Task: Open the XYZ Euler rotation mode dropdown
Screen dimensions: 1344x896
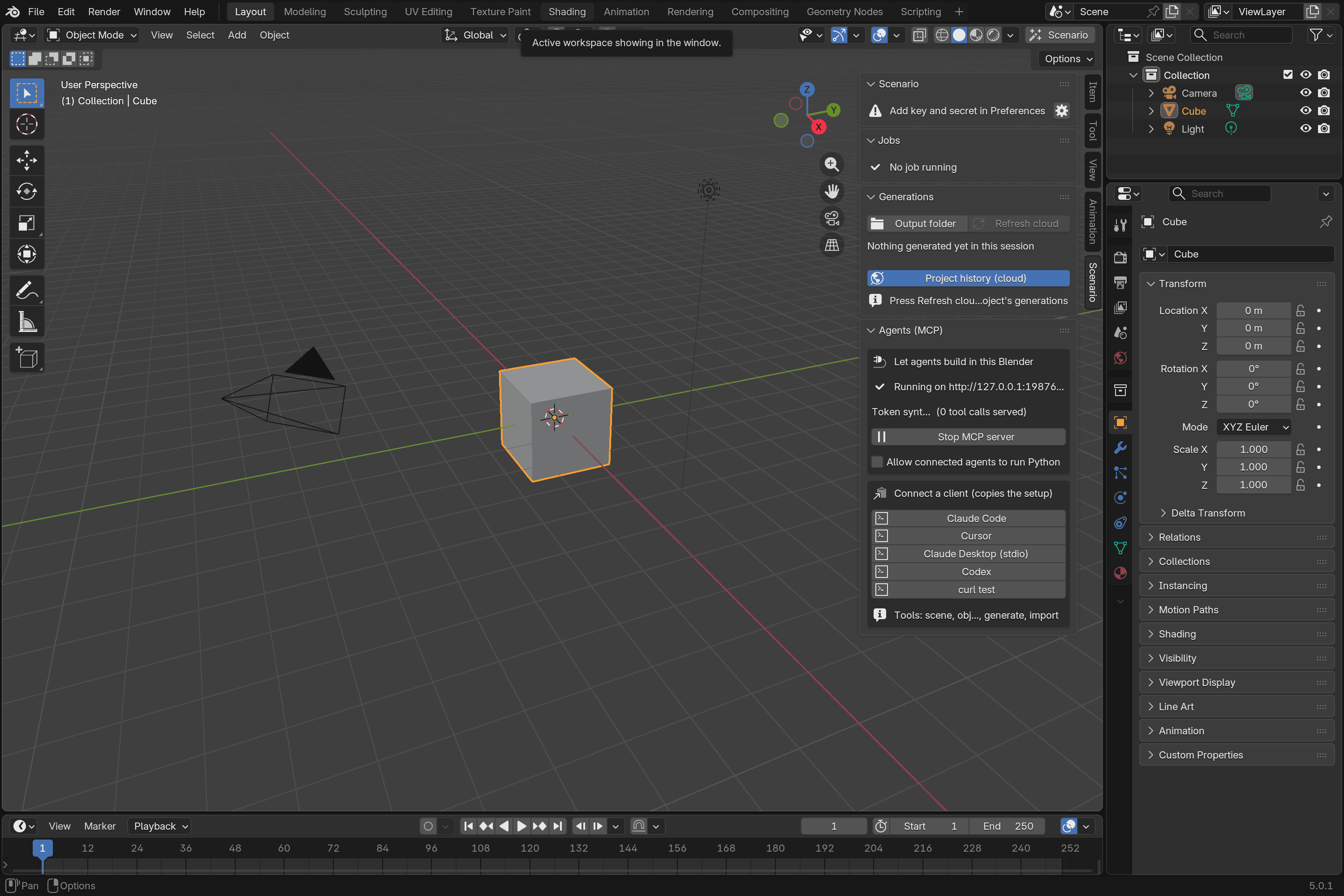Action: 1254,427
